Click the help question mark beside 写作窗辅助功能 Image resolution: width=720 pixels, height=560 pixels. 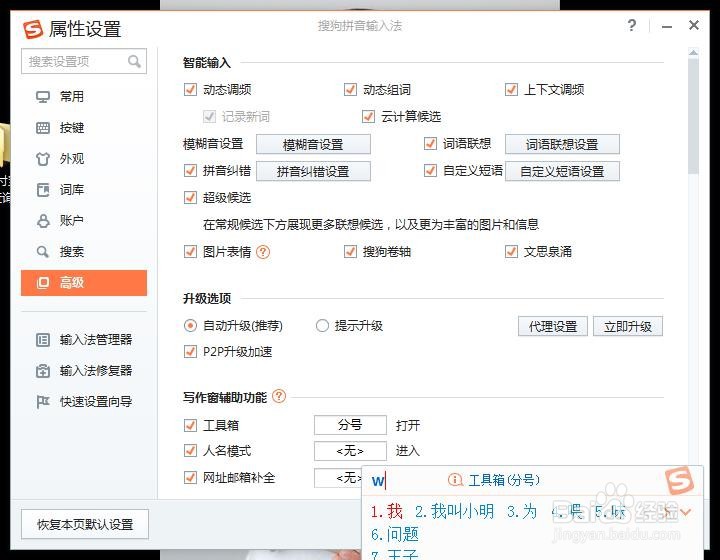pyautogui.click(x=279, y=396)
